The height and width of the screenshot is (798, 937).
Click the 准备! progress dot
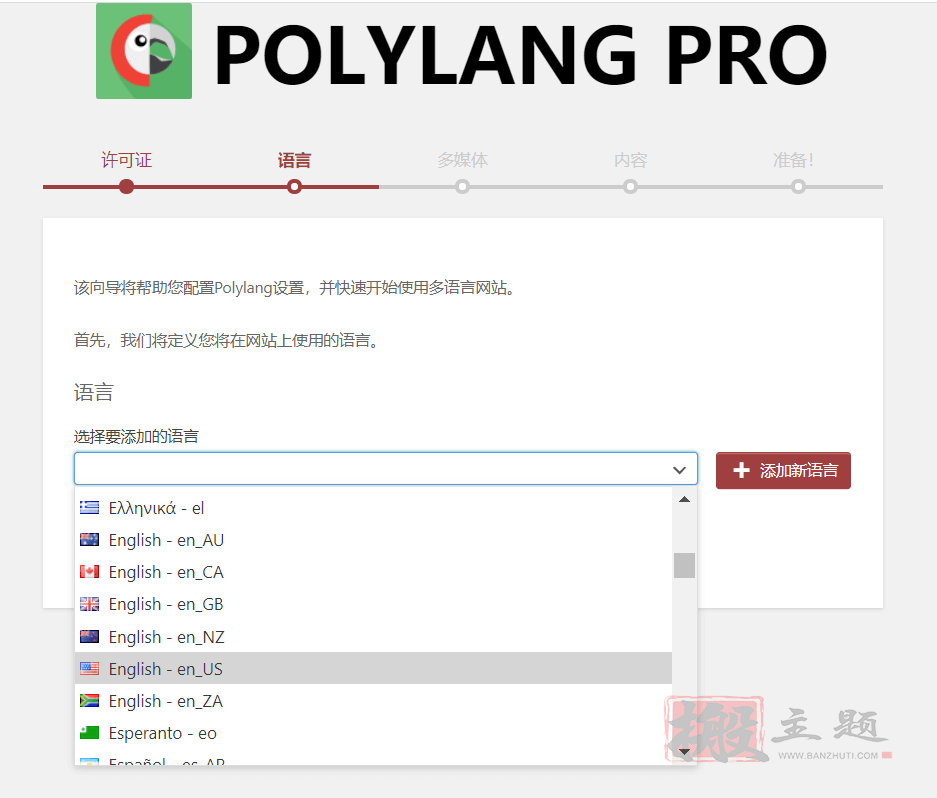coord(798,187)
